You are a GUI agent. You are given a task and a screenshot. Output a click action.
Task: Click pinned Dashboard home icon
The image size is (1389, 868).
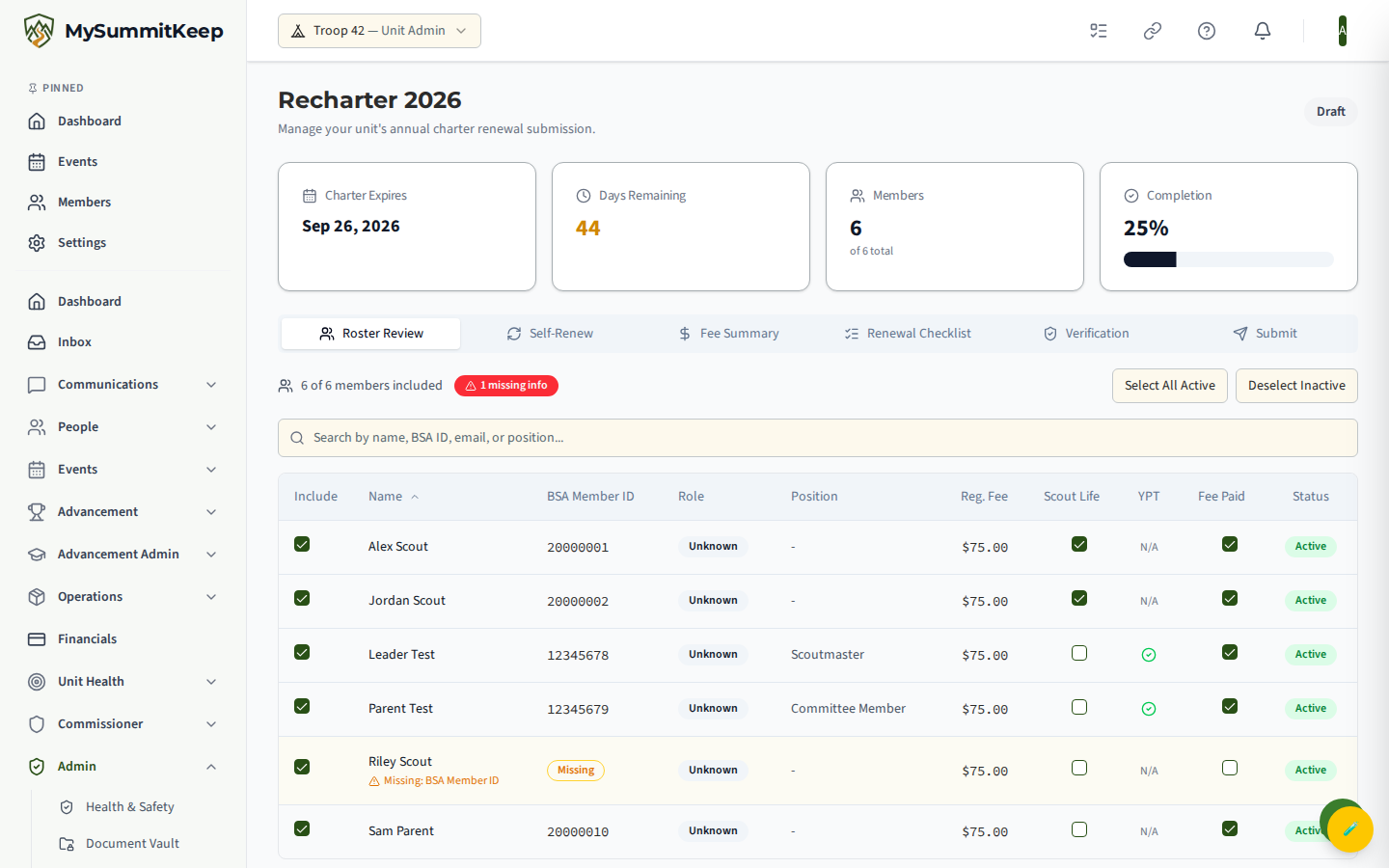click(37, 121)
